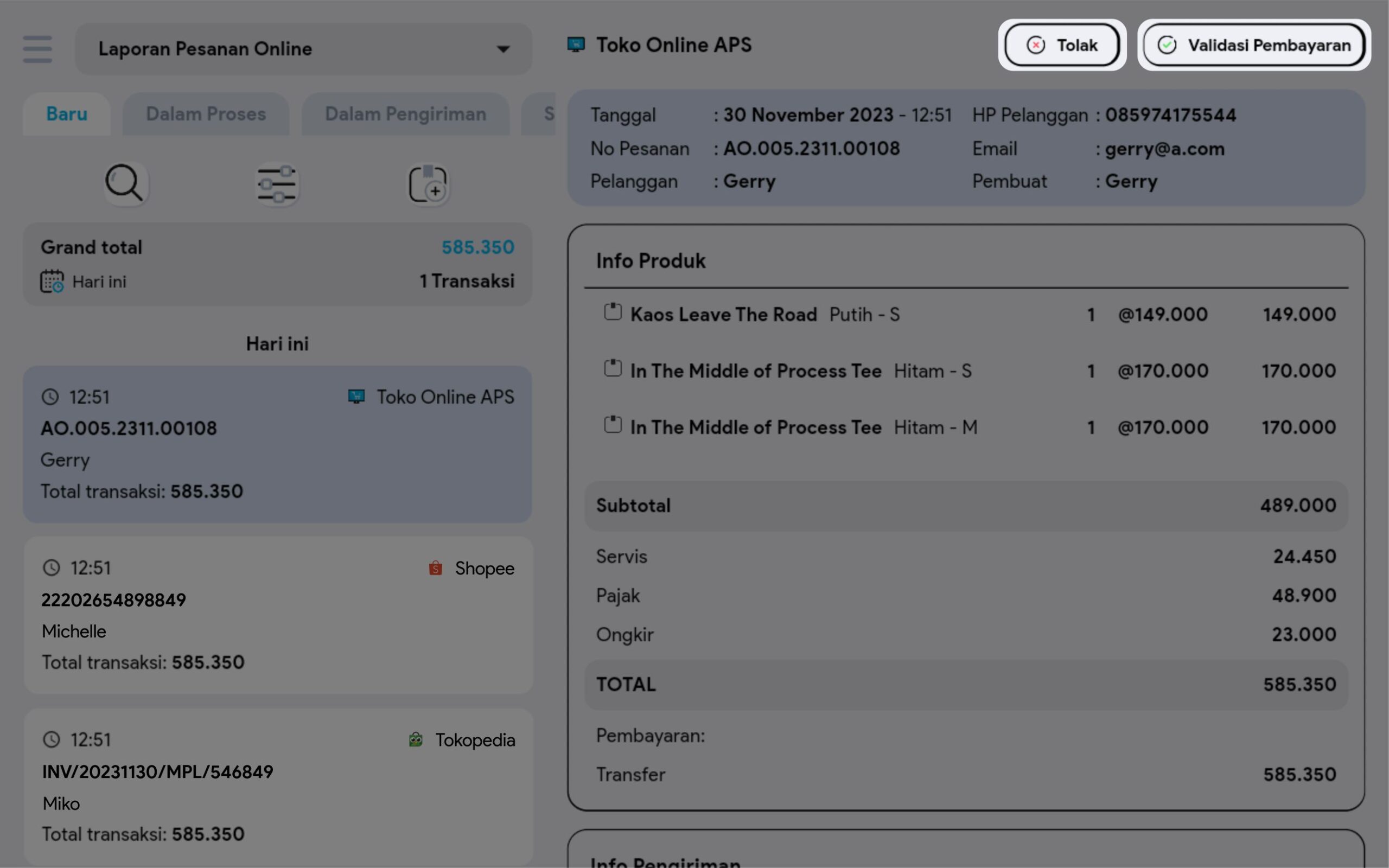Switch to the Dalam Proses tab

coord(206,114)
